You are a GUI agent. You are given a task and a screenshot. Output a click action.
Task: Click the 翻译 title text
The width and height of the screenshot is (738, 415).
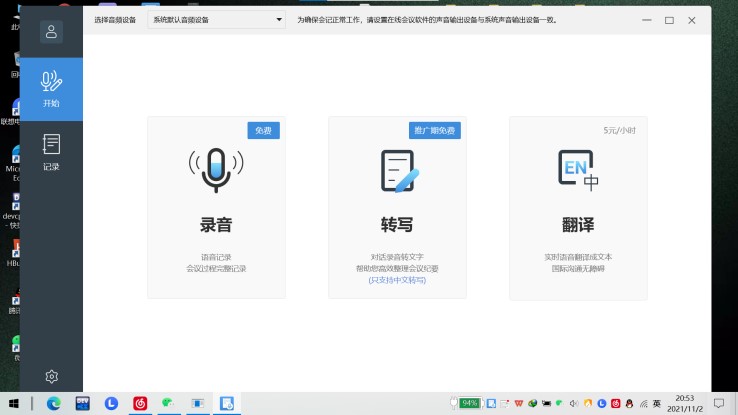(x=578, y=225)
